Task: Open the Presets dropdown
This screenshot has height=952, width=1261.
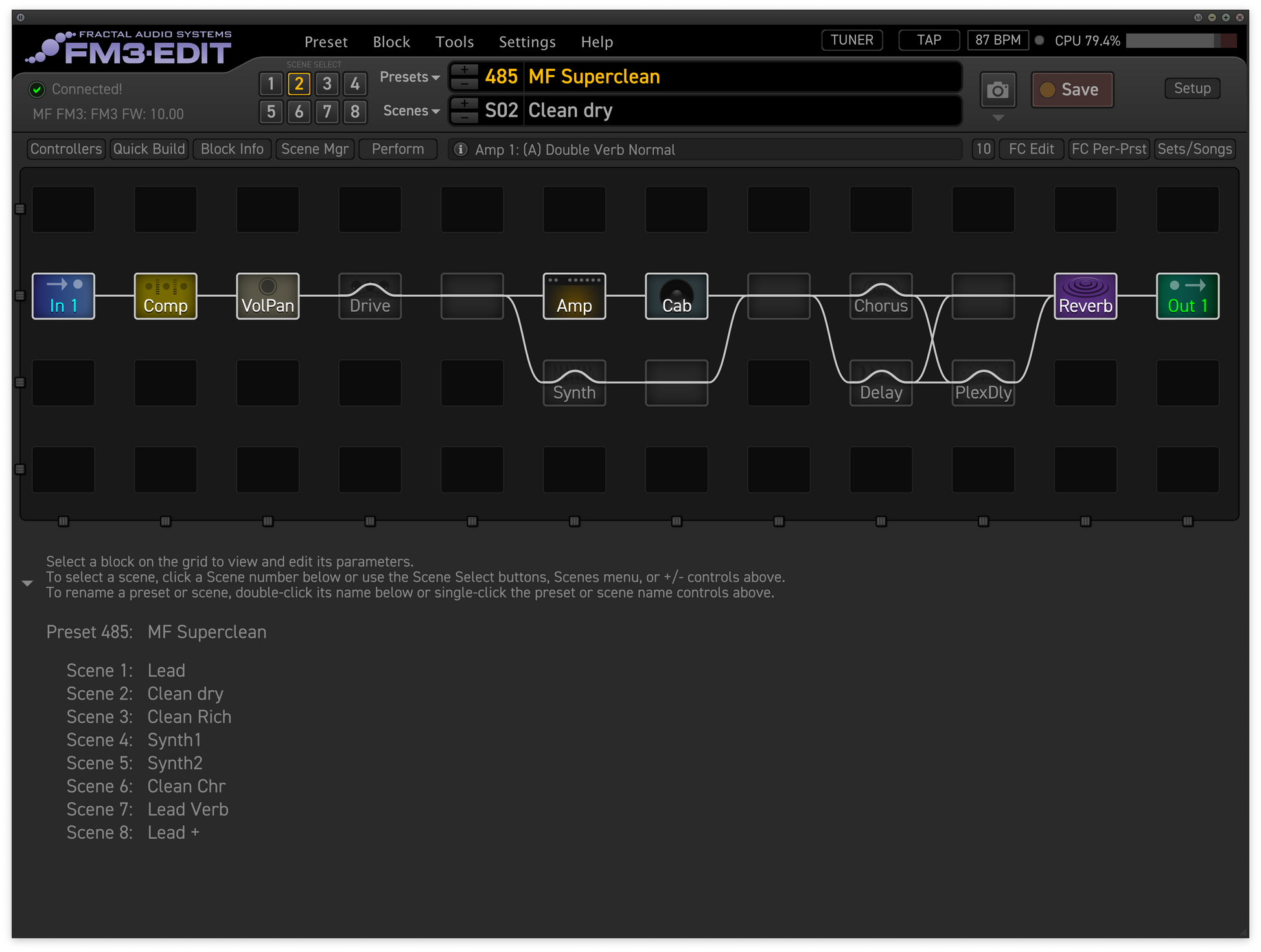Action: click(410, 77)
